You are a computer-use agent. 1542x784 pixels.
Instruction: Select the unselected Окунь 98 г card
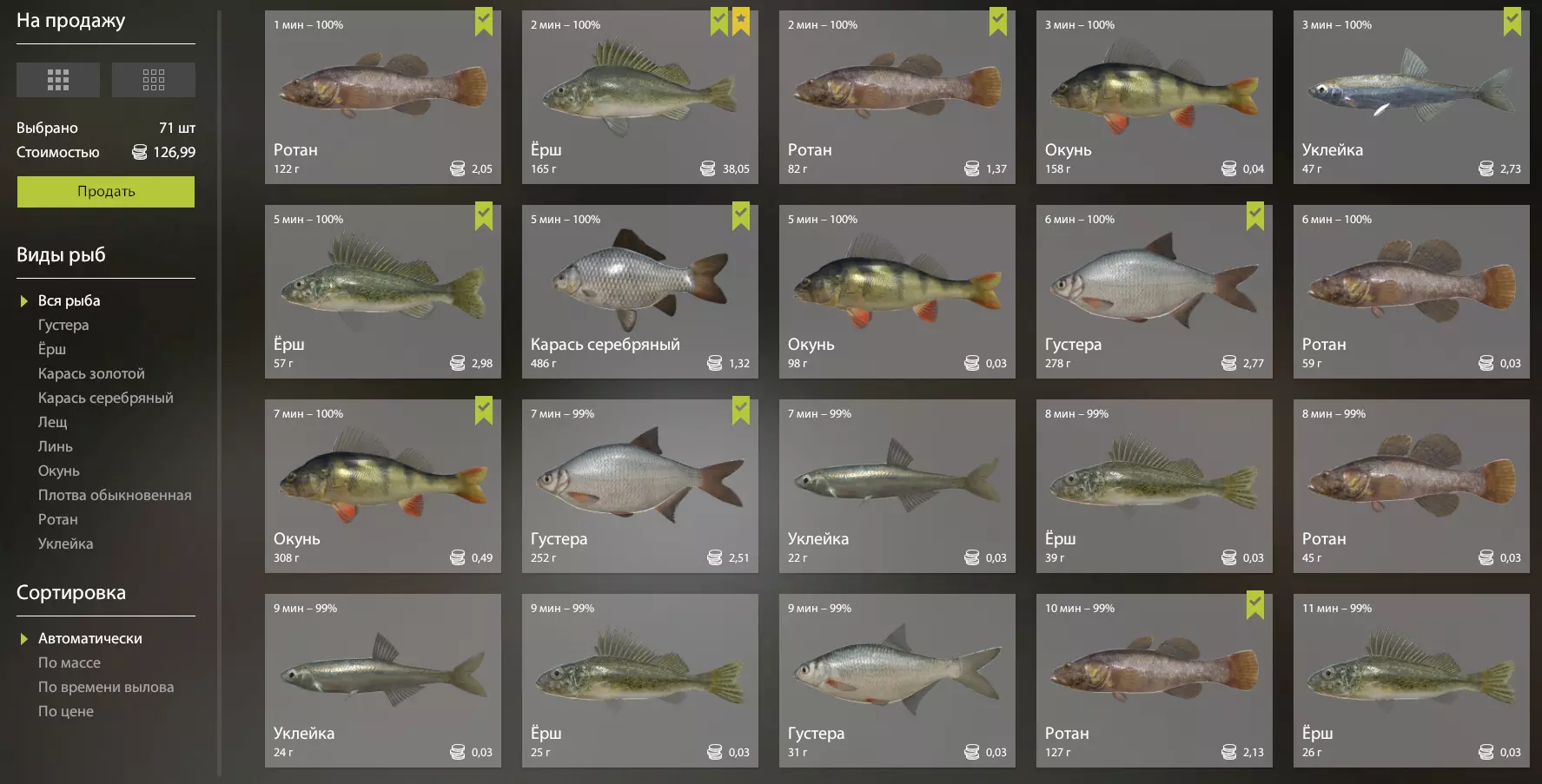tap(897, 292)
